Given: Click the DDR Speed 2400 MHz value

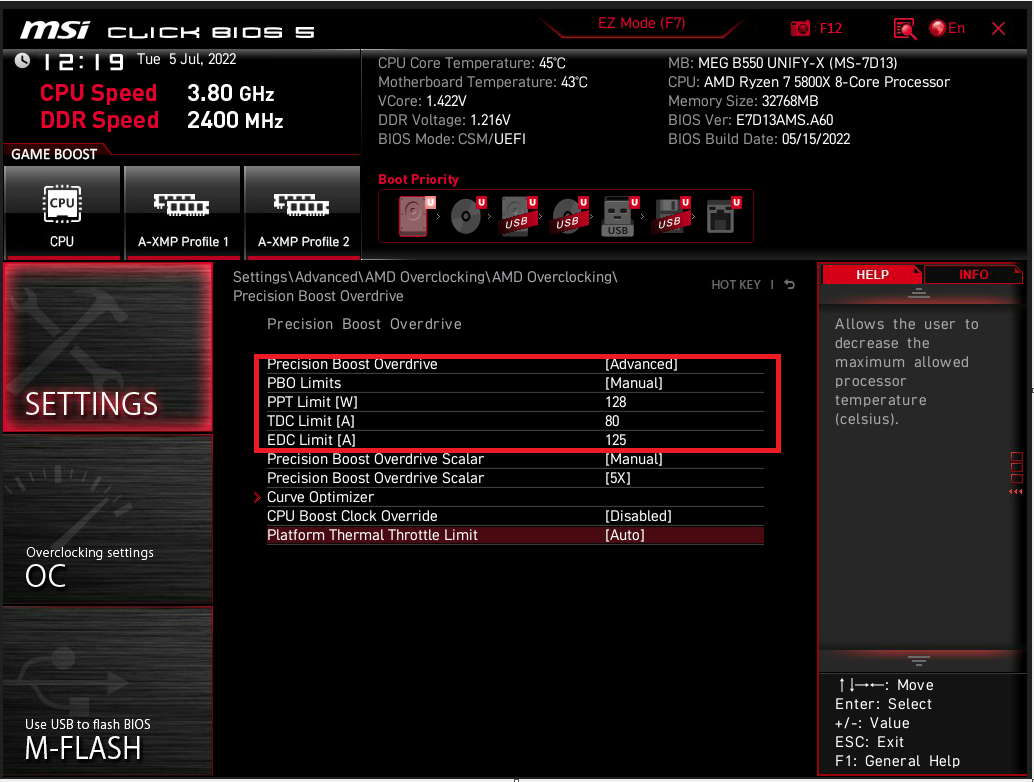Looking at the screenshot, I should [x=235, y=121].
